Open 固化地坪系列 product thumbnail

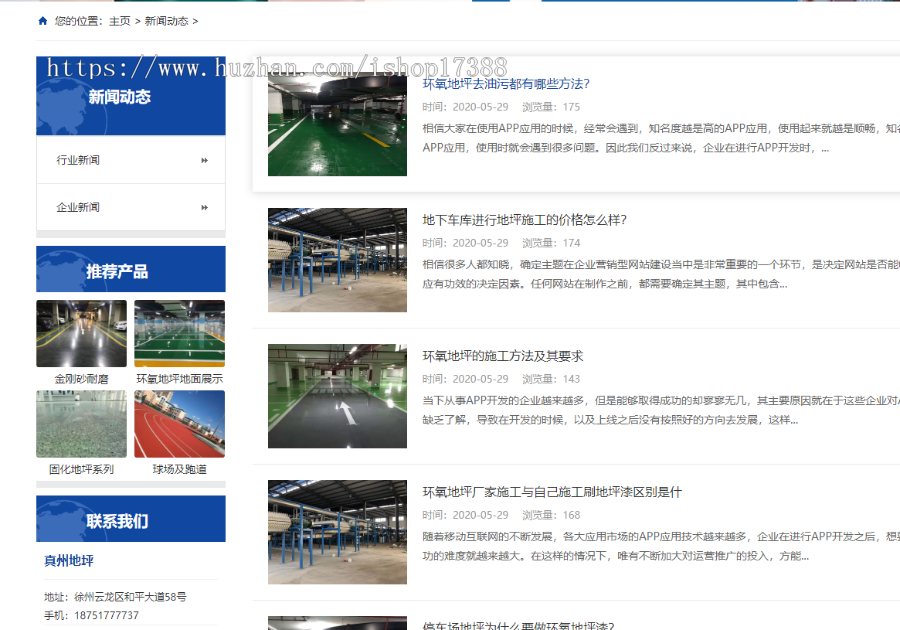[x=82, y=424]
